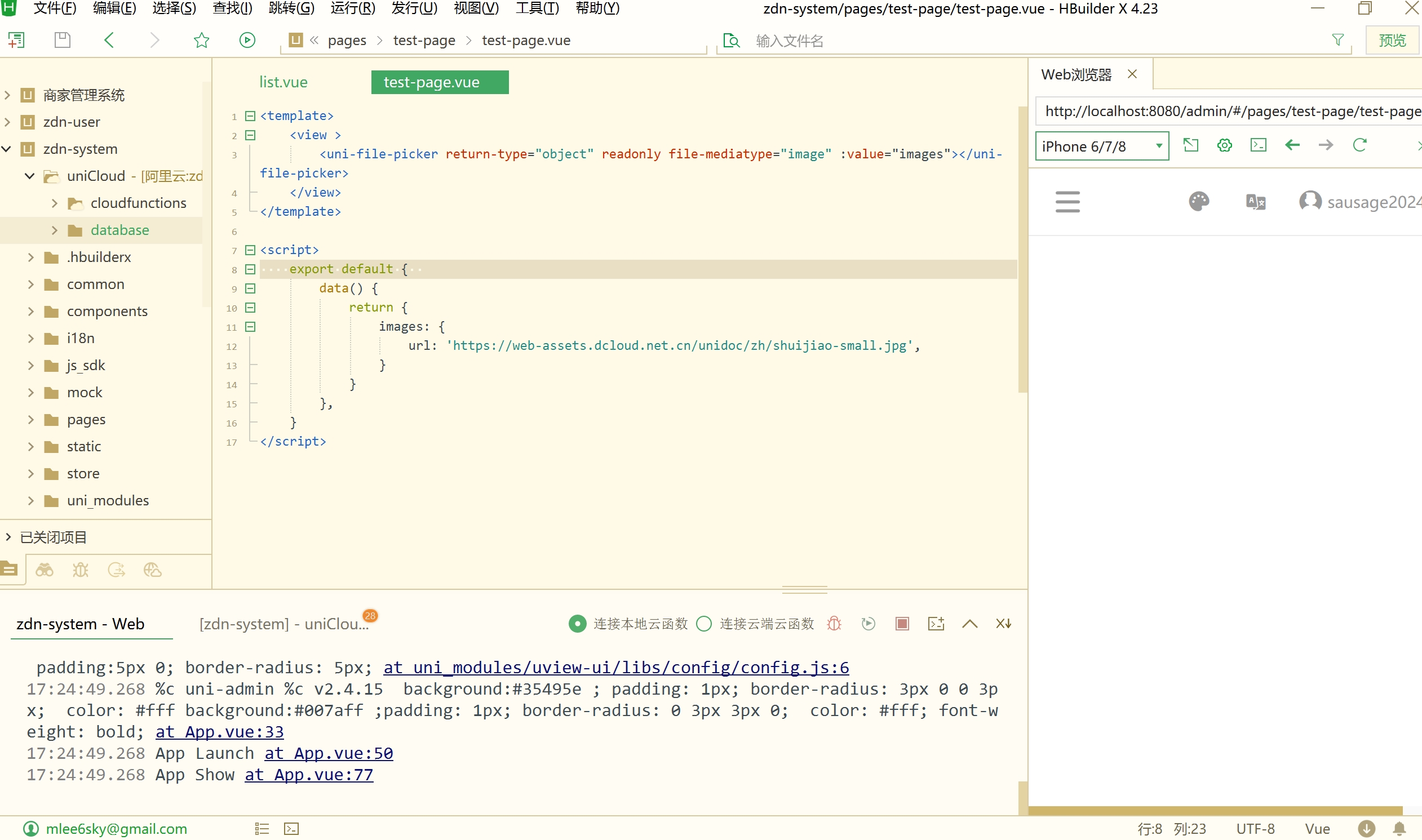Open the App.vue:50 console link
This screenshot has height=840, width=1422.
pos(329,753)
